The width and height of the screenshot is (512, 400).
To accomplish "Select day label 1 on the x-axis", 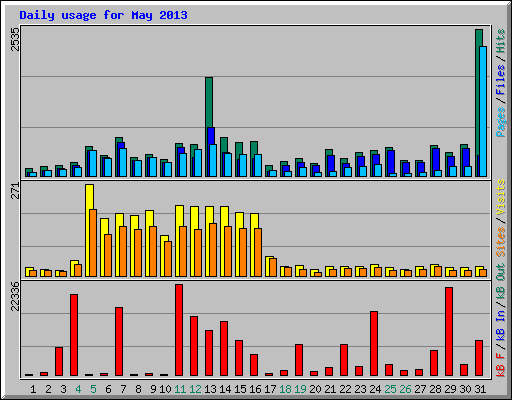I will pyautogui.click(x=33, y=389).
